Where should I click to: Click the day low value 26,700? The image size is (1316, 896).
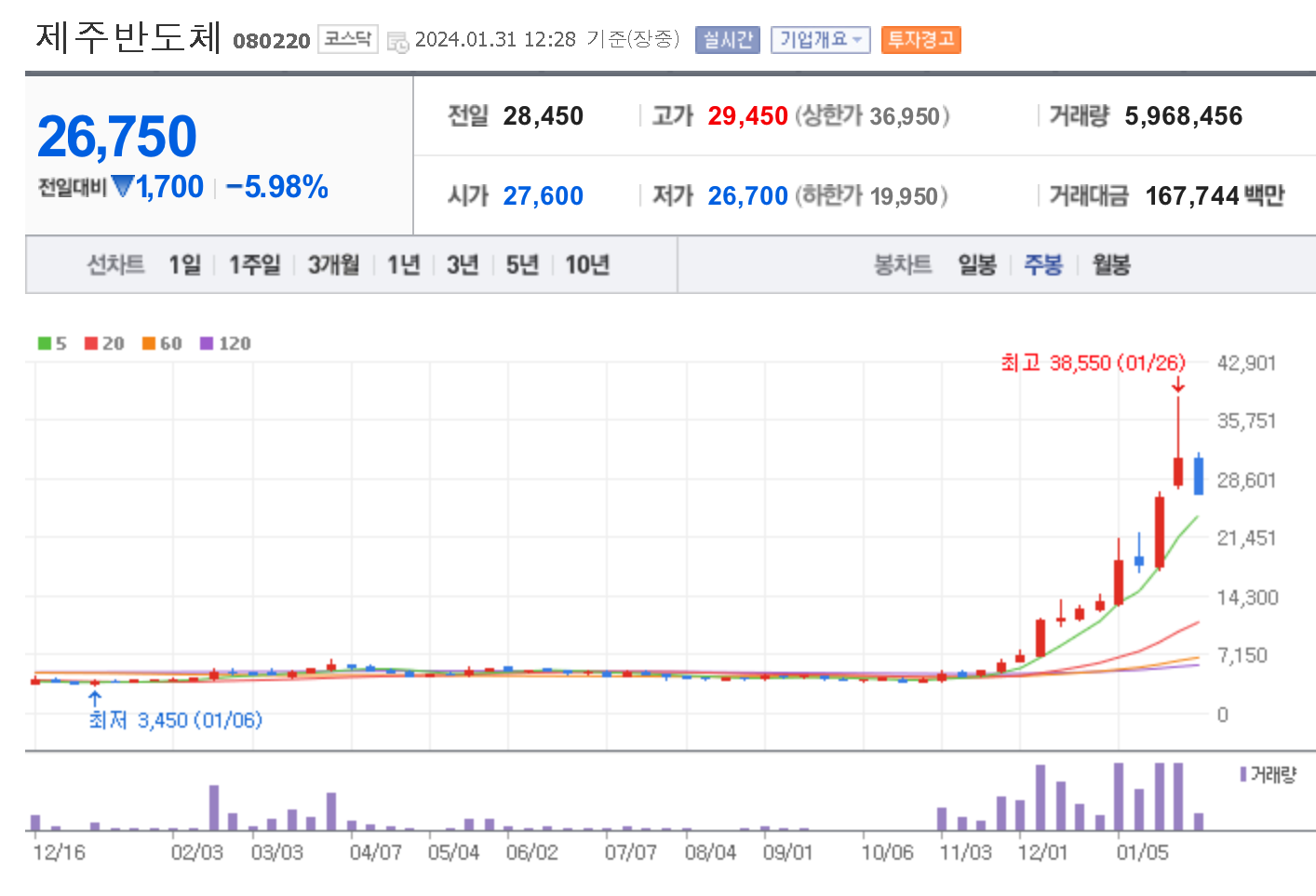point(747,196)
